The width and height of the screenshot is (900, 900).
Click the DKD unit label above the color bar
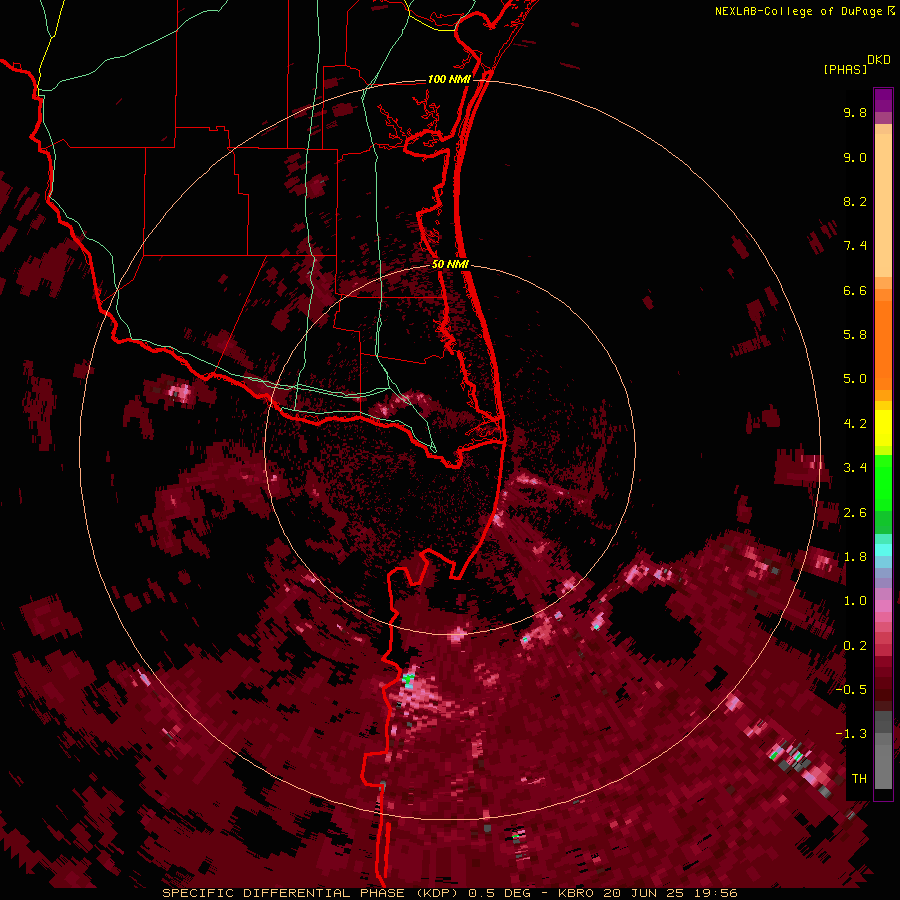879,60
